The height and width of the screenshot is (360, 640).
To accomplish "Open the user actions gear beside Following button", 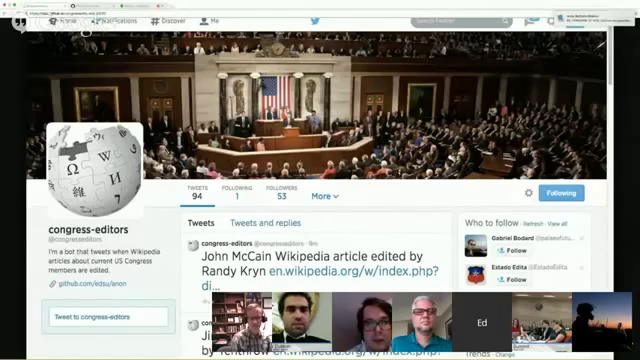I will tap(529, 193).
